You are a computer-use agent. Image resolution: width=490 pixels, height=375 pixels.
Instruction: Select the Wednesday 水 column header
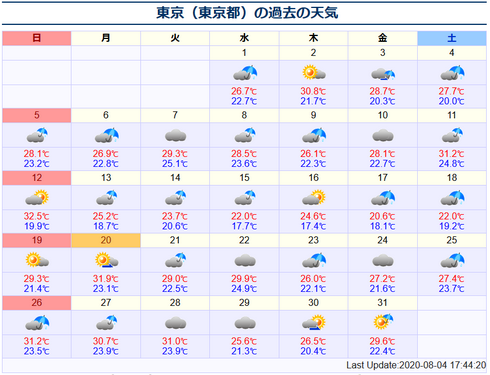click(244, 38)
